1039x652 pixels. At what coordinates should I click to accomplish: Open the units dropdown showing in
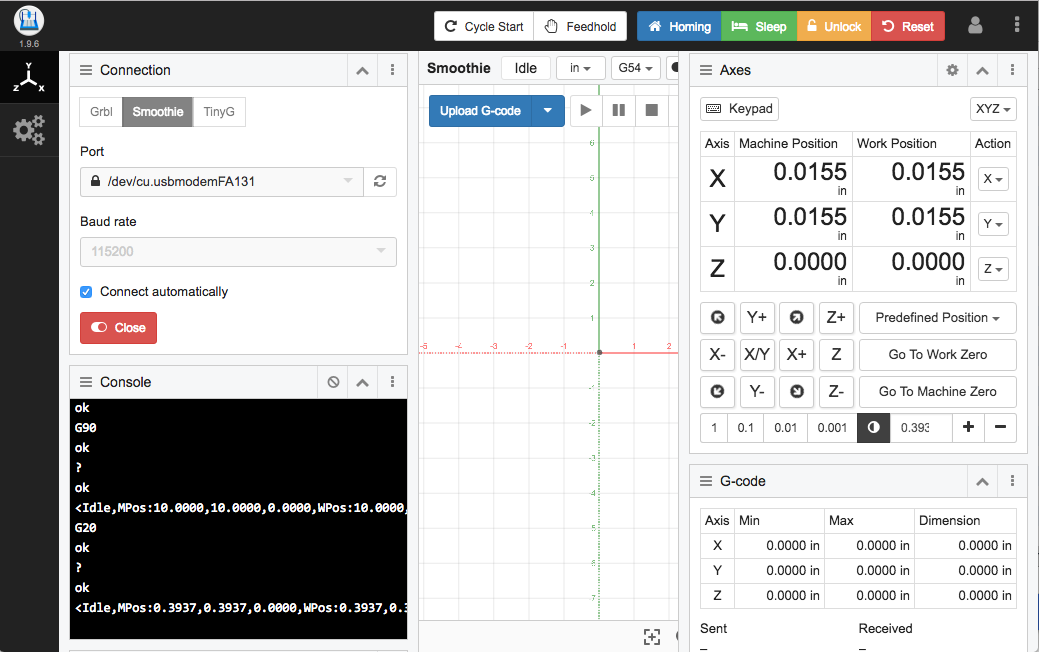[580, 68]
